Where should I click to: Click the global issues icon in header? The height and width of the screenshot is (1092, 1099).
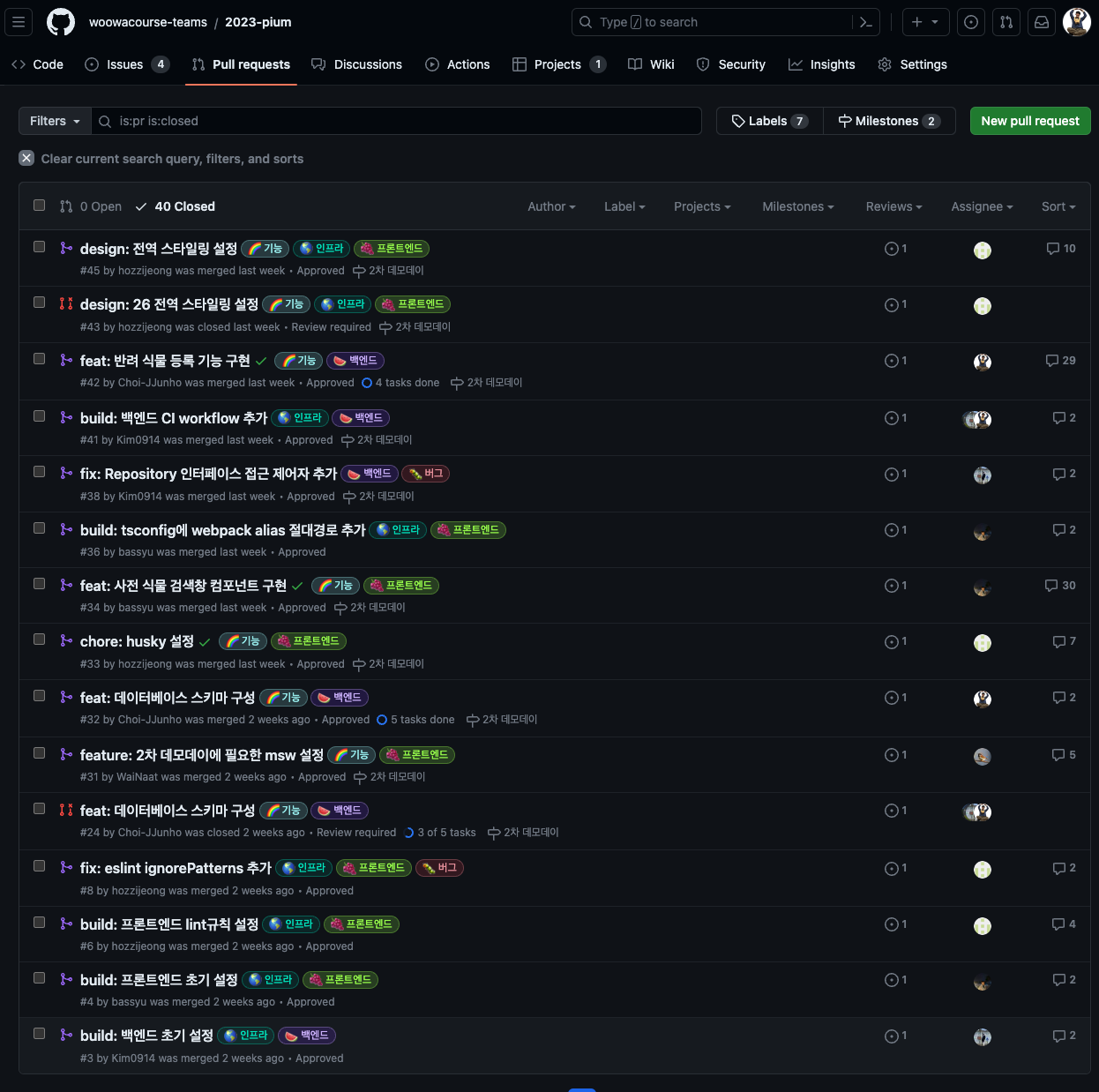pos(971,22)
